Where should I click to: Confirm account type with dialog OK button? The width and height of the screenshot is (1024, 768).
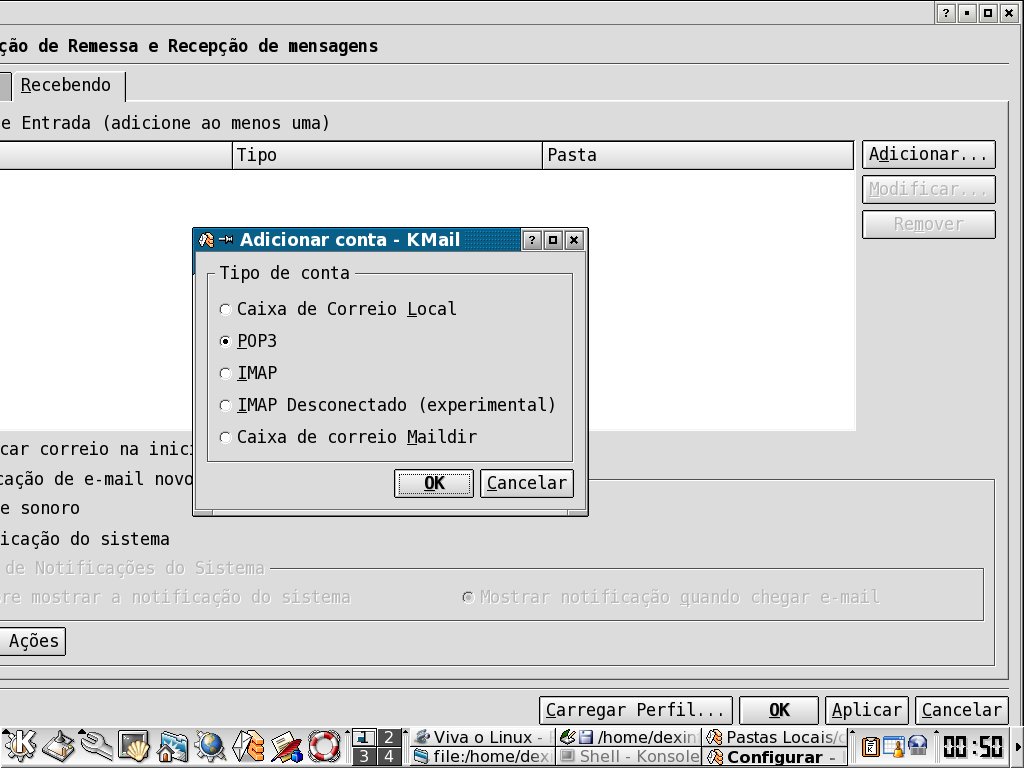[434, 483]
